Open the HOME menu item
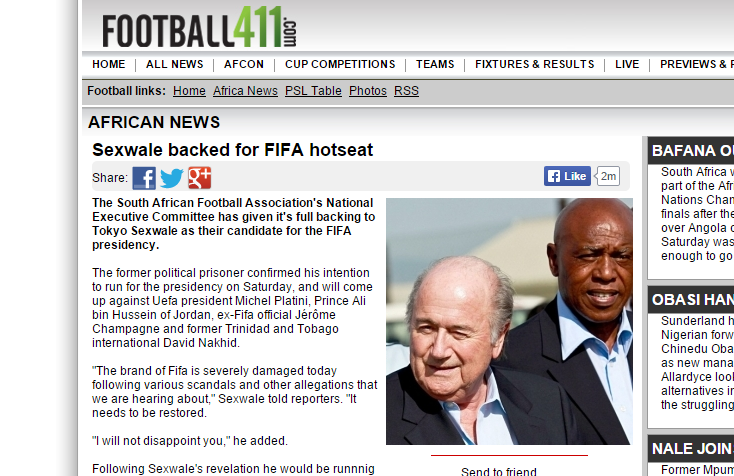The height and width of the screenshot is (476, 734). point(109,64)
